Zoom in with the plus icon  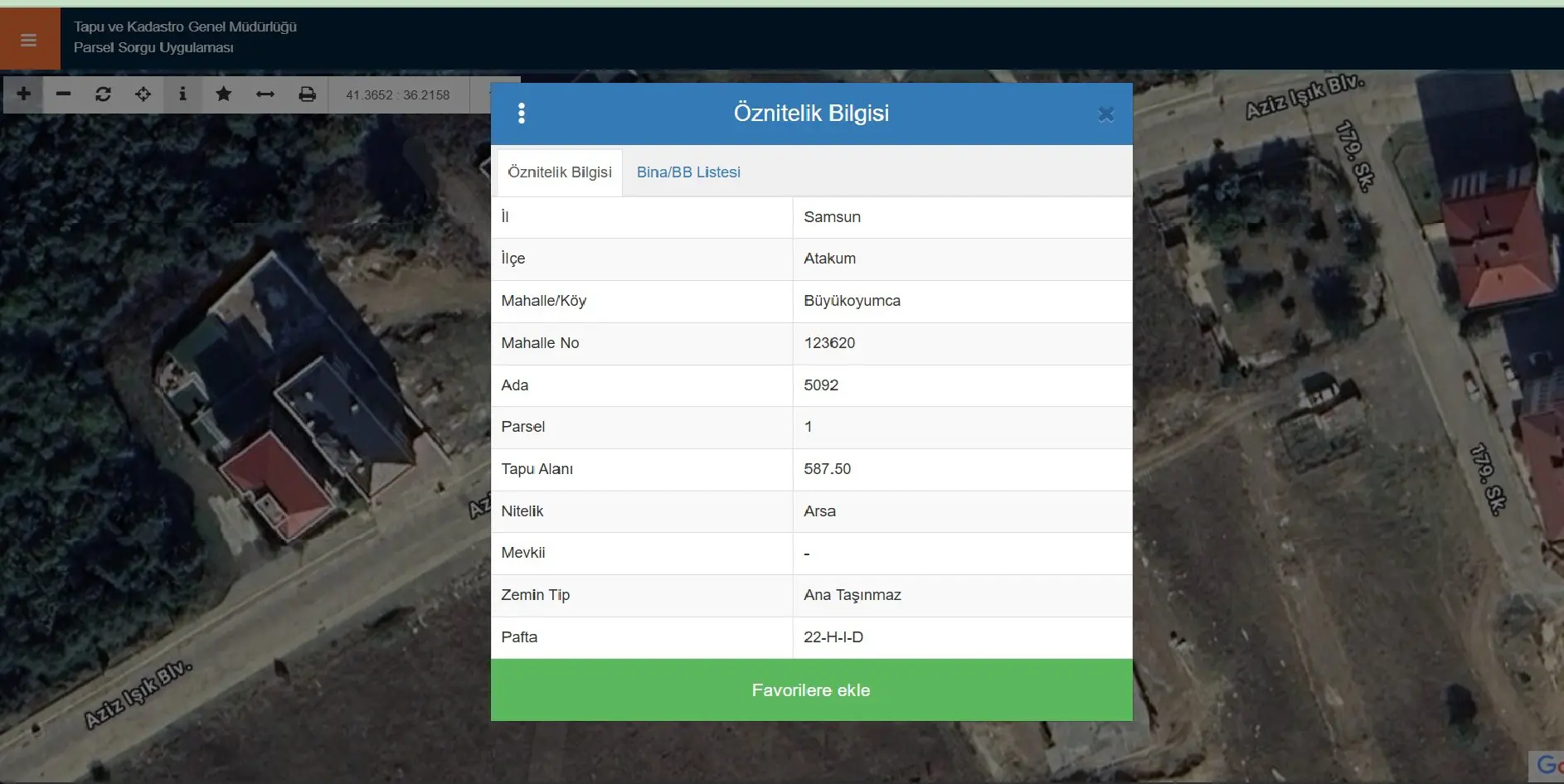click(x=24, y=94)
